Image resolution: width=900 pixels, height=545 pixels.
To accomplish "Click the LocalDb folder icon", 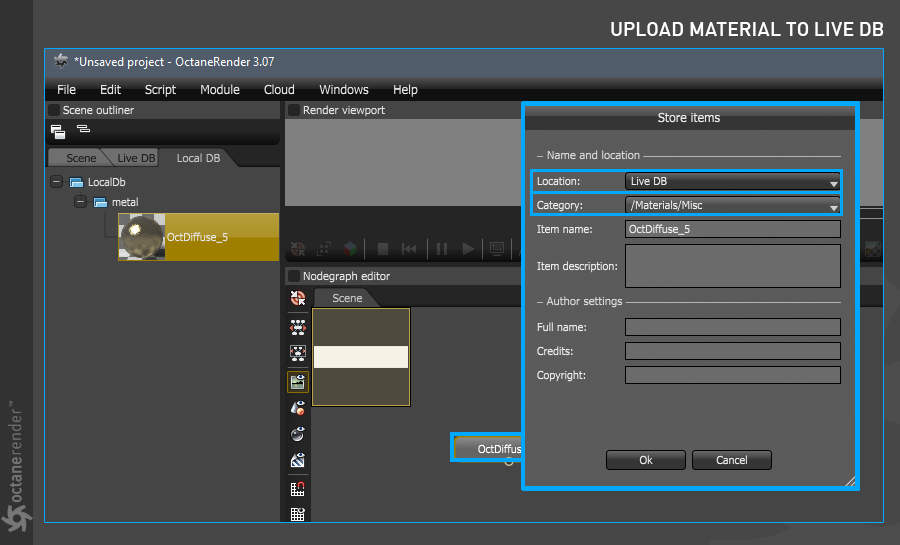I will (76, 182).
